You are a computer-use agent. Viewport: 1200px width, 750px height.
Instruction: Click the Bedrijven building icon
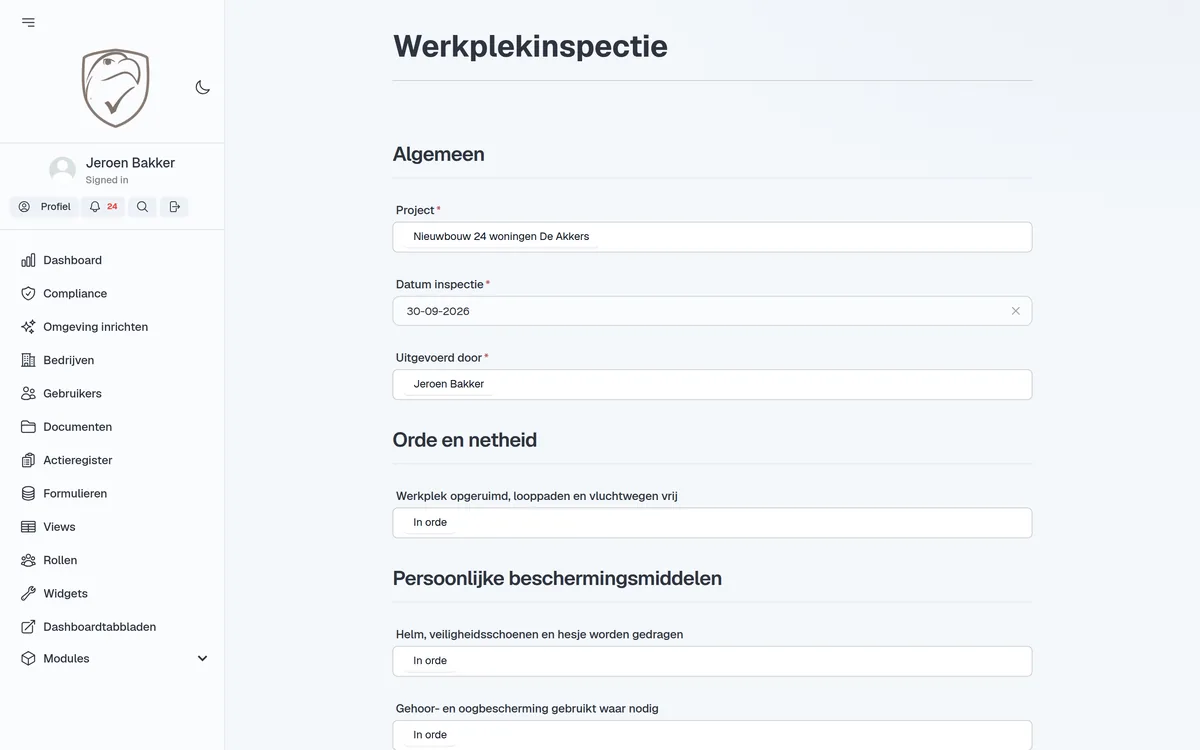[28, 360]
